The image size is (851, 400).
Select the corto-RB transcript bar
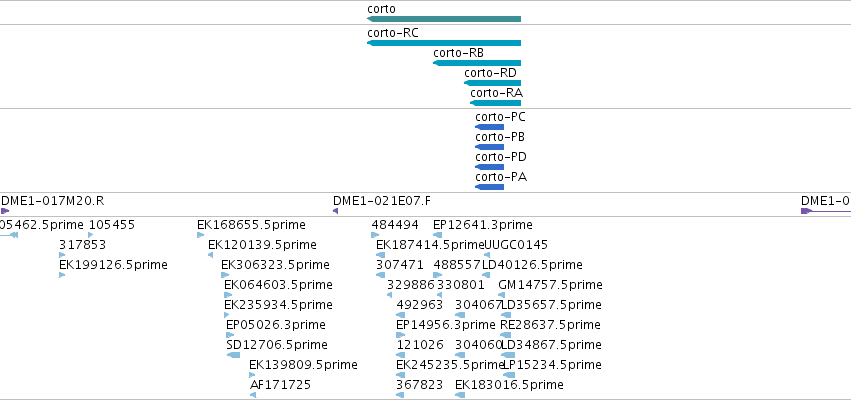(477, 63)
